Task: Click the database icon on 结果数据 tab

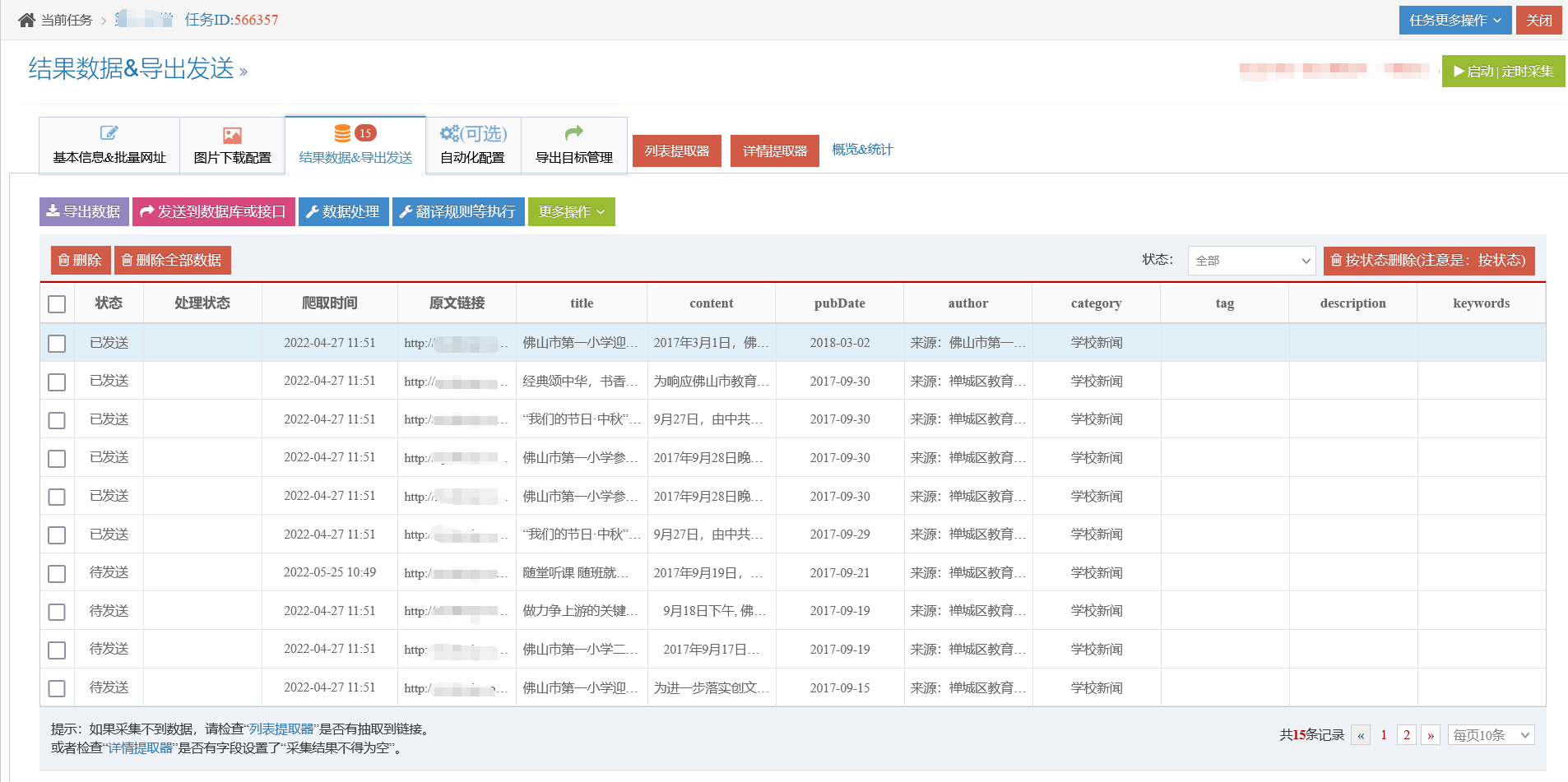Action: (x=342, y=133)
